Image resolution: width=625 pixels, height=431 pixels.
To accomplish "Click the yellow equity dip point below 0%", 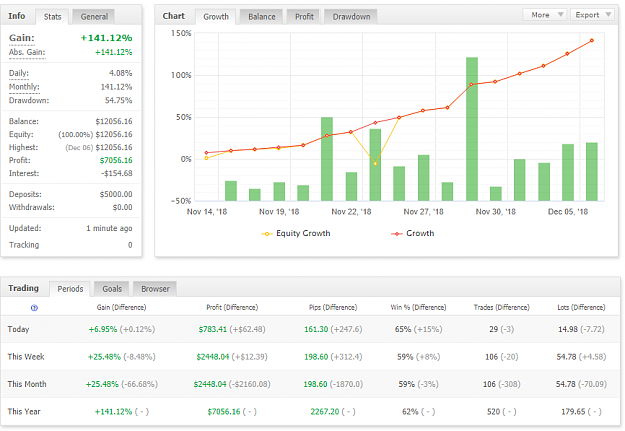I will [375, 163].
